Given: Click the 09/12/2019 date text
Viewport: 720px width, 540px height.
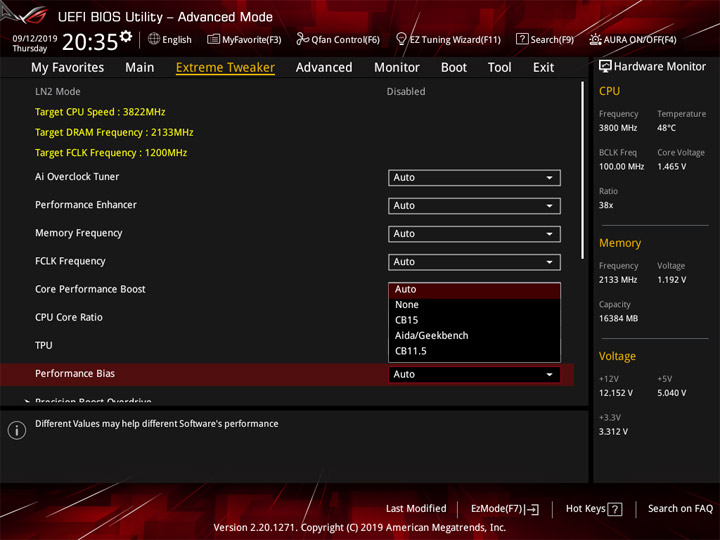Looking at the screenshot, I should pyautogui.click(x=35, y=38).
